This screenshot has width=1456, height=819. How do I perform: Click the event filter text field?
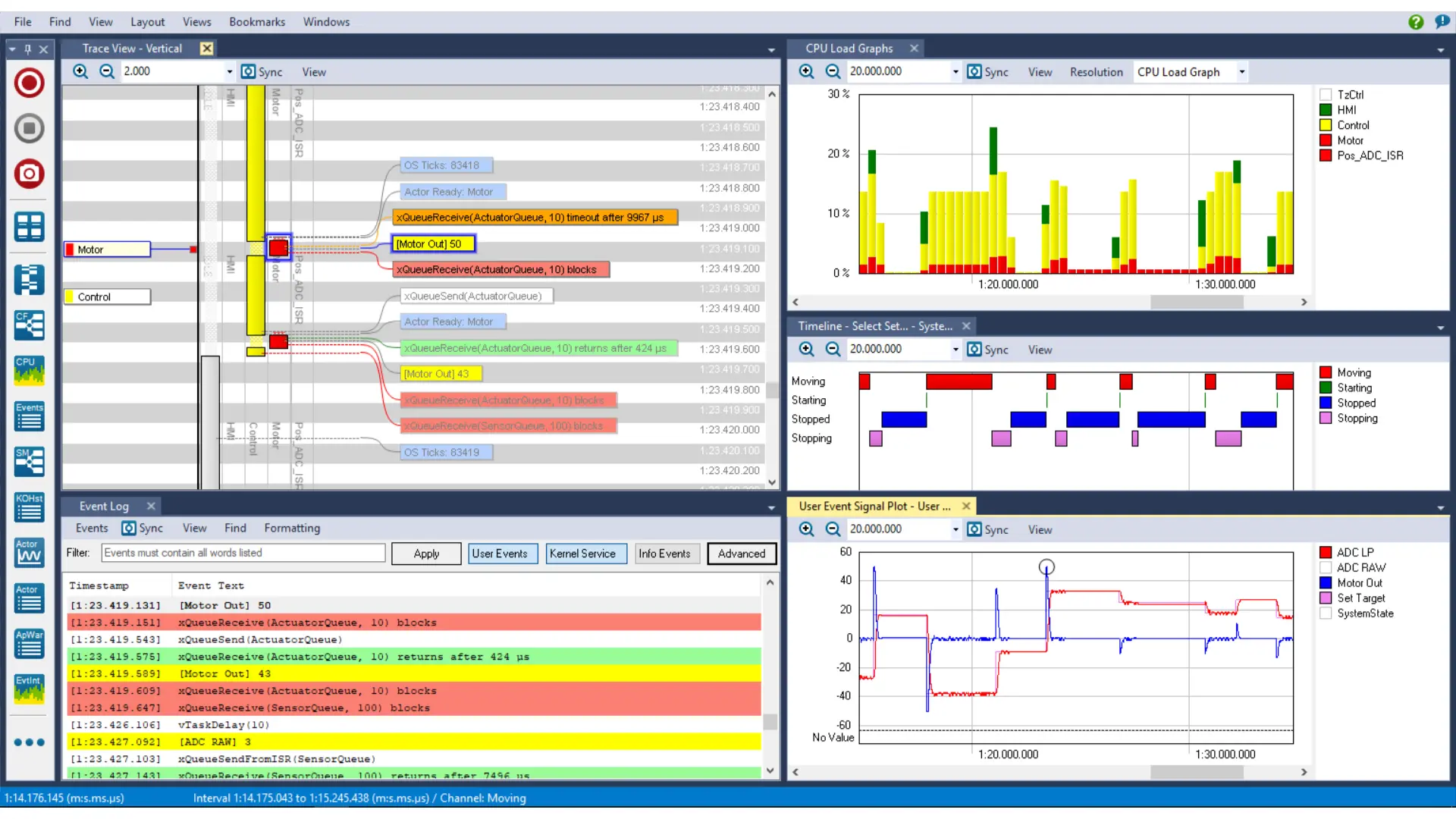tap(243, 553)
